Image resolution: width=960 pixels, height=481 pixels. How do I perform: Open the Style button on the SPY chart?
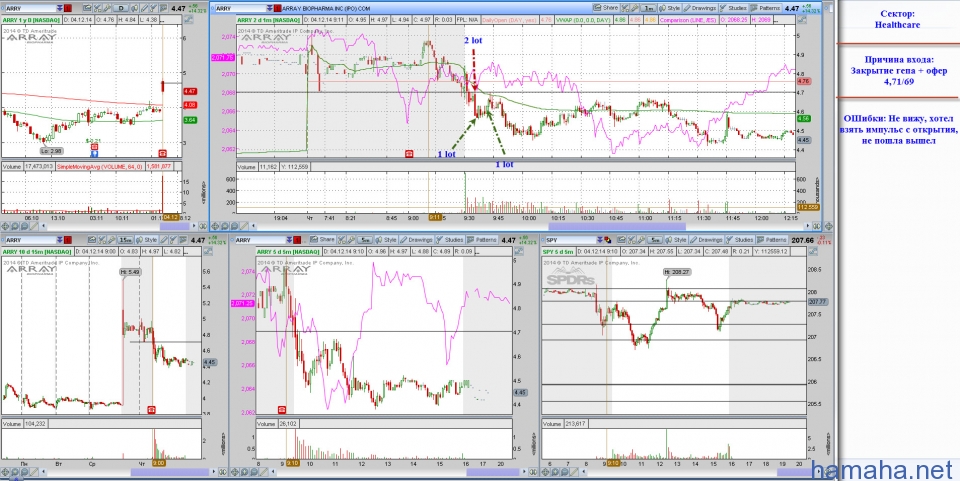click(676, 239)
